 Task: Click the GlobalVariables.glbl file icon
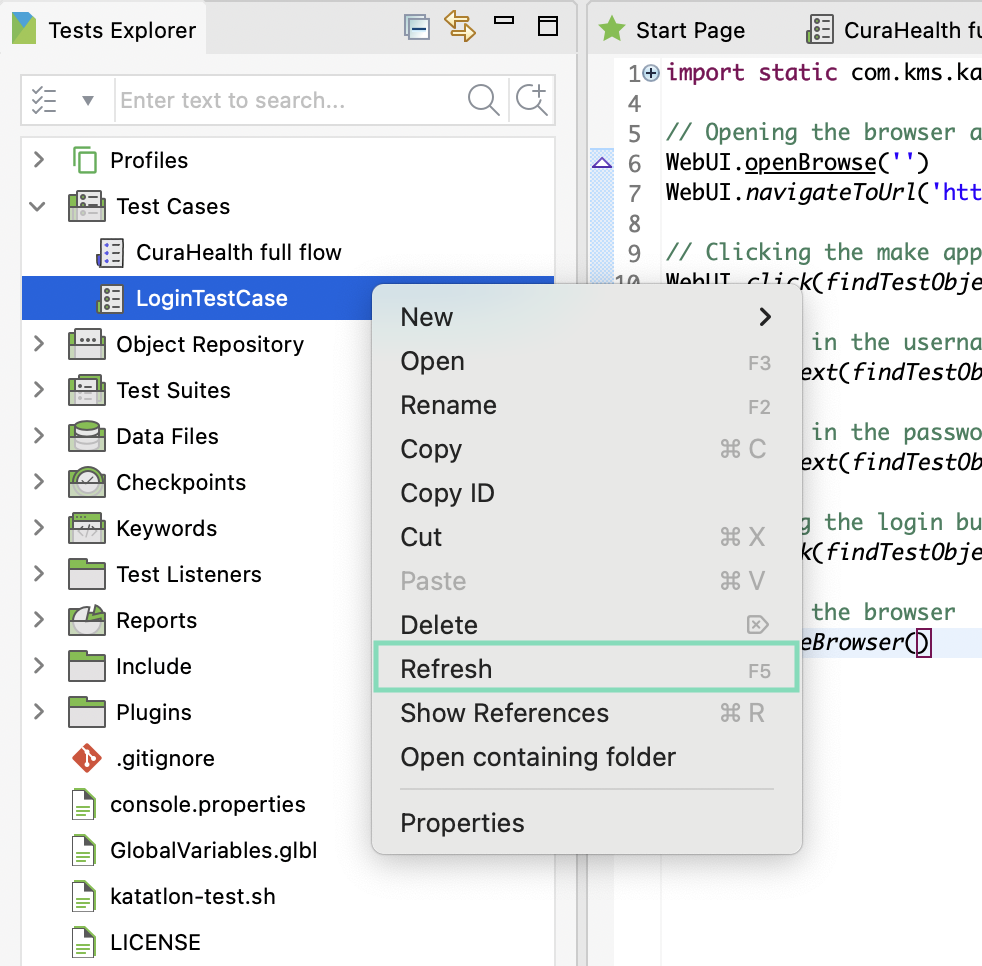84,850
